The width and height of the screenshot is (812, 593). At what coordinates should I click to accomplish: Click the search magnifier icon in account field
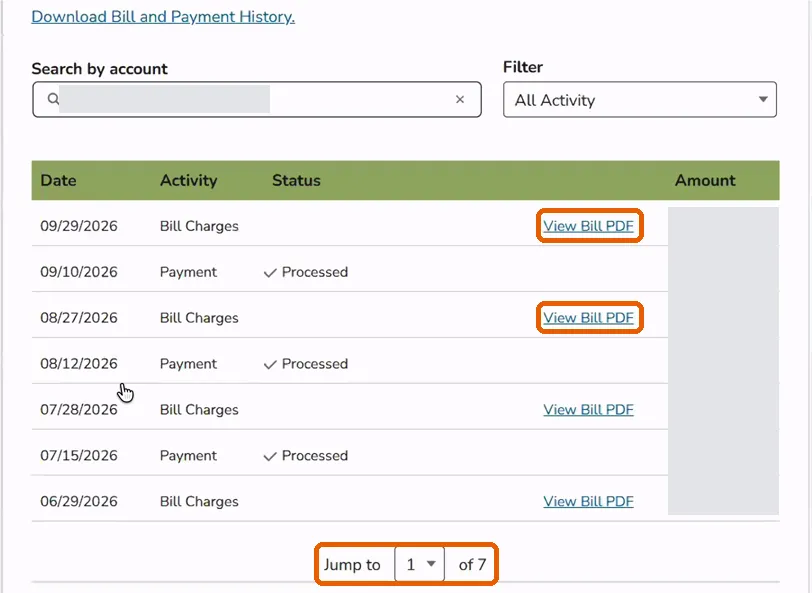pyautogui.click(x=53, y=98)
